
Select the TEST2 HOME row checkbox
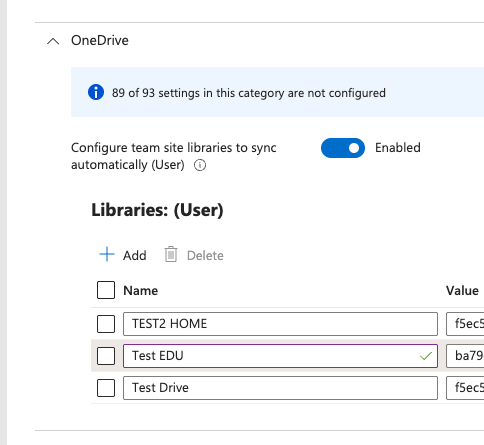click(106, 324)
